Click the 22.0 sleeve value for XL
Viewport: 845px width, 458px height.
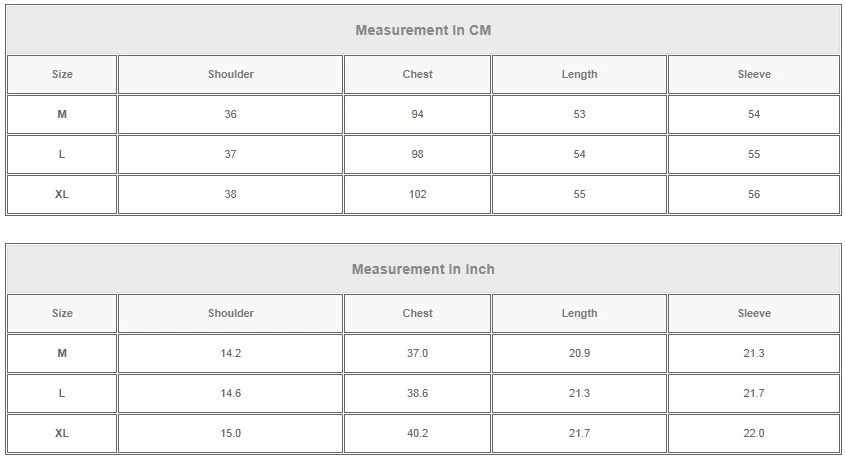(x=754, y=433)
